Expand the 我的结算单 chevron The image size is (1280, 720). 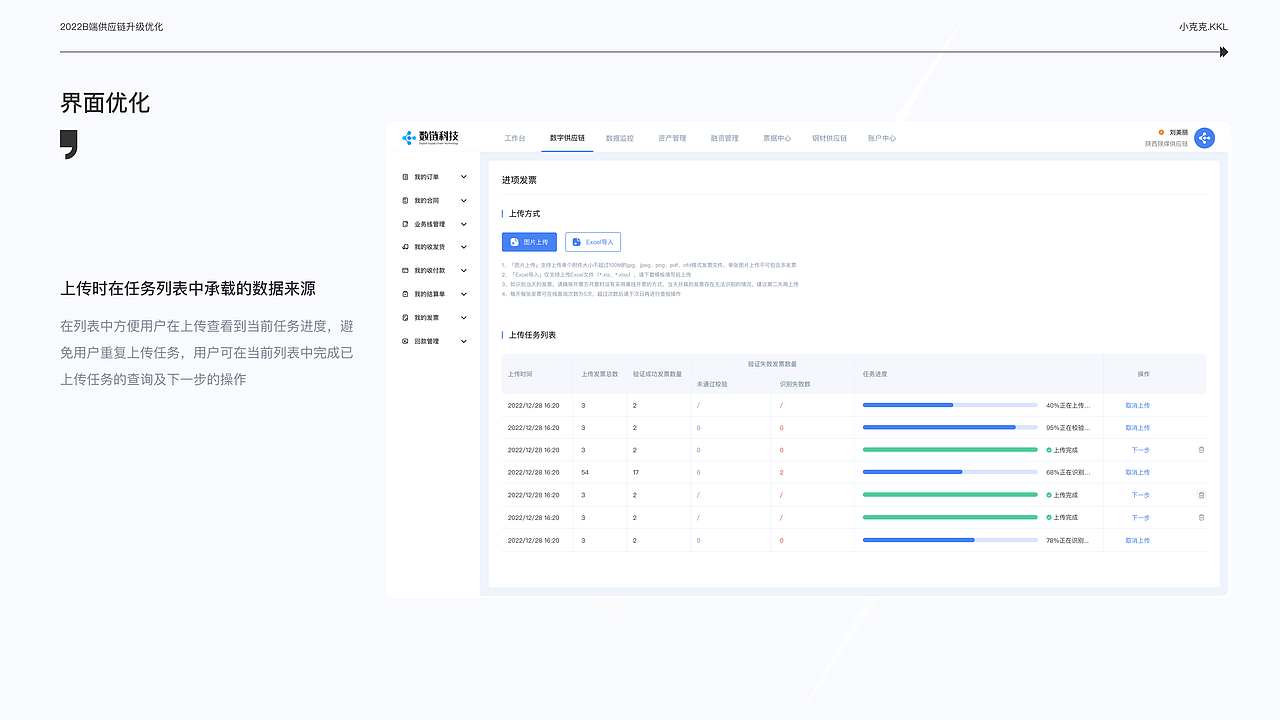click(x=464, y=294)
